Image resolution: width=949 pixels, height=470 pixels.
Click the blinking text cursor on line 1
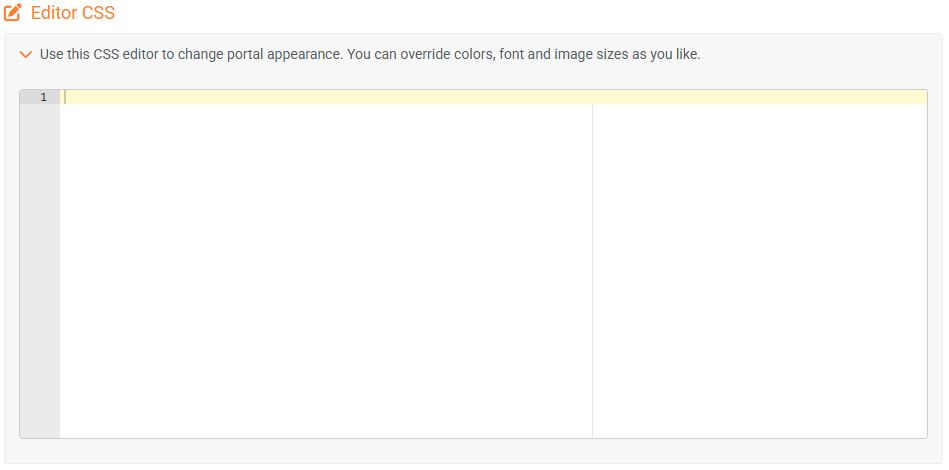click(x=65, y=97)
